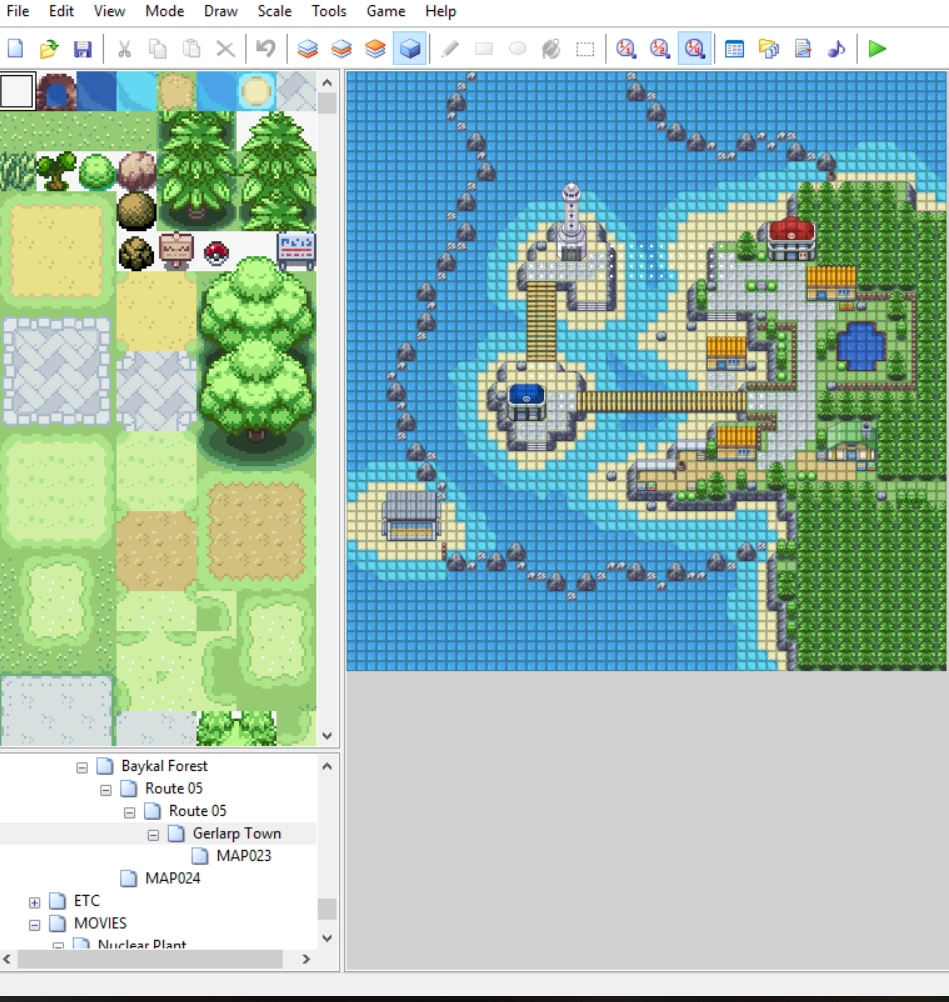Viewport: 949px width, 1002px height.
Task: Select the Pencil draw tool
Action: tap(450, 49)
